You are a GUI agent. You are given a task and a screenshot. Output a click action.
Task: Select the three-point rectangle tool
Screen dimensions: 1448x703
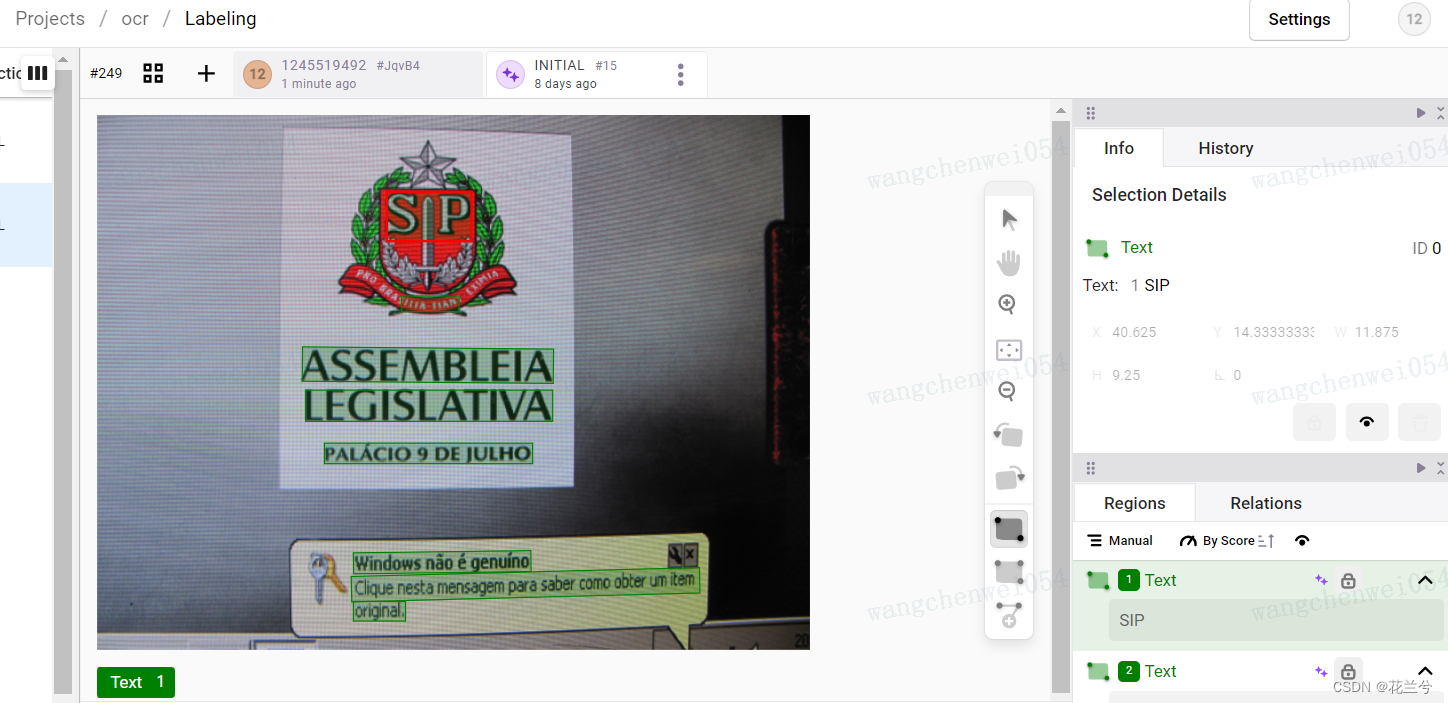[x=1009, y=572]
